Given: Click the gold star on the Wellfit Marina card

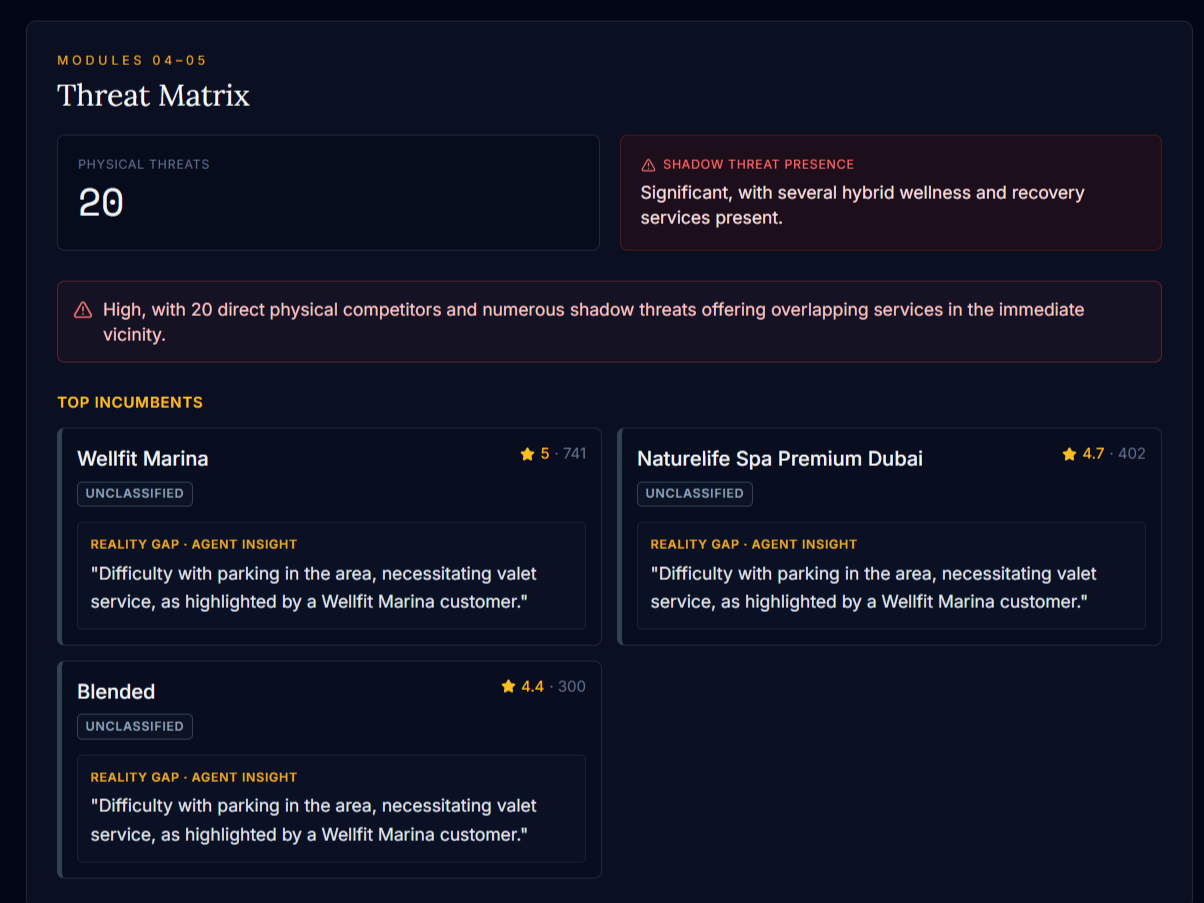Looking at the screenshot, I should (527, 454).
